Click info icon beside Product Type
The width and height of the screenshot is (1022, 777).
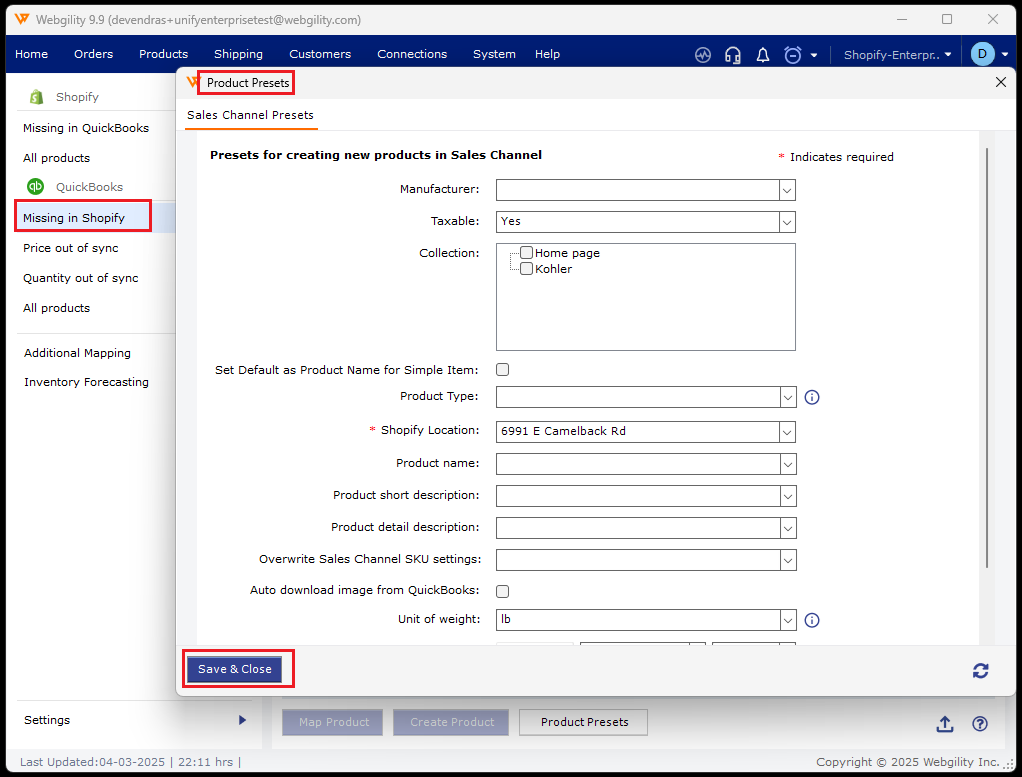tap(812, 397)
